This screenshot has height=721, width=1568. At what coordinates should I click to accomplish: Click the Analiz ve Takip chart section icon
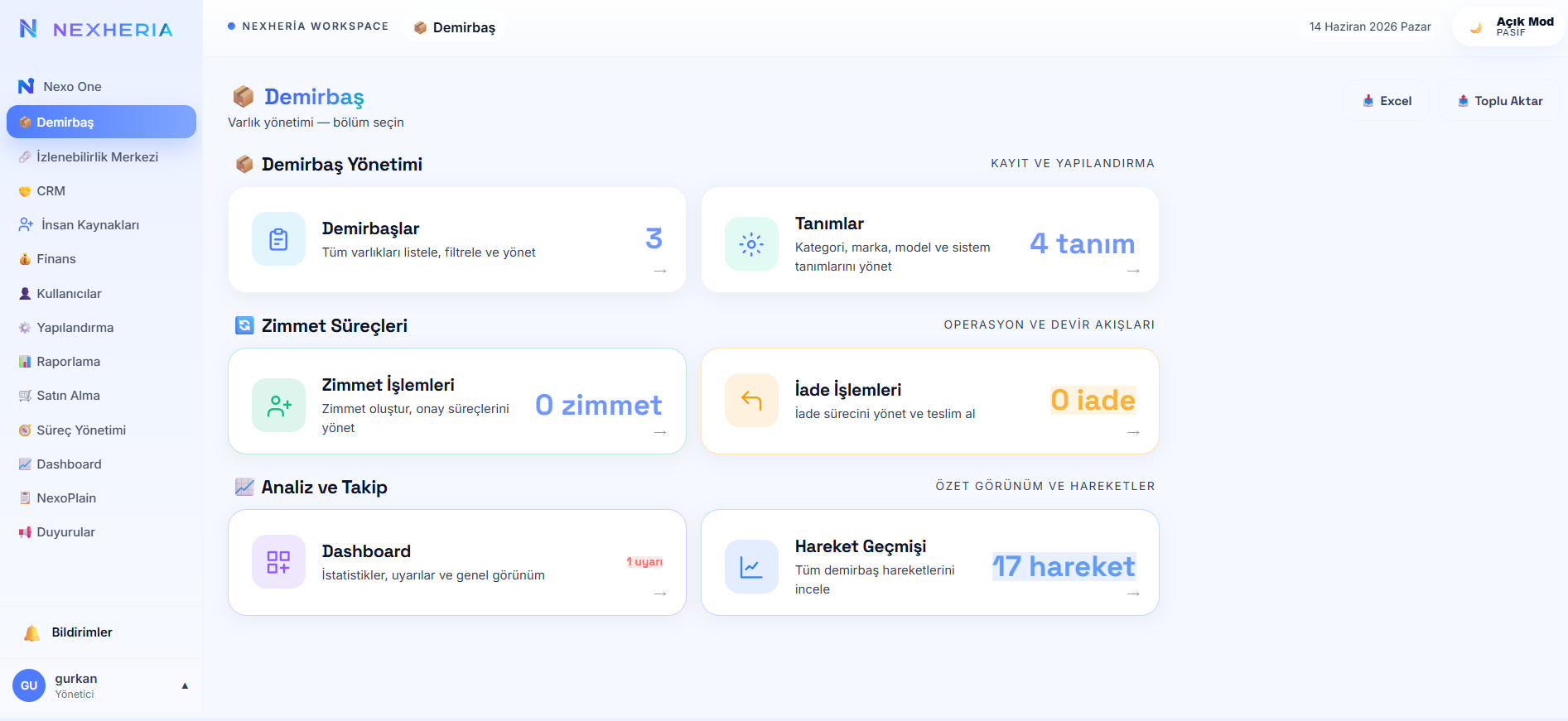[x=244, y=487]
